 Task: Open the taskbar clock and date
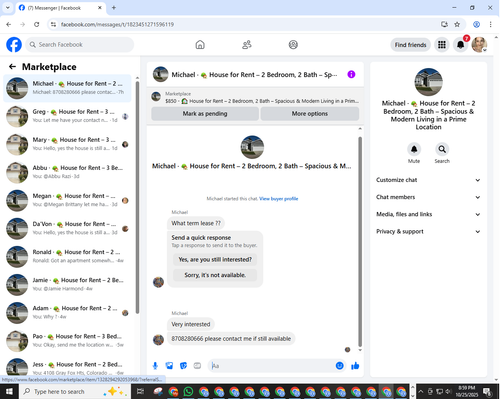pos(466,391)
